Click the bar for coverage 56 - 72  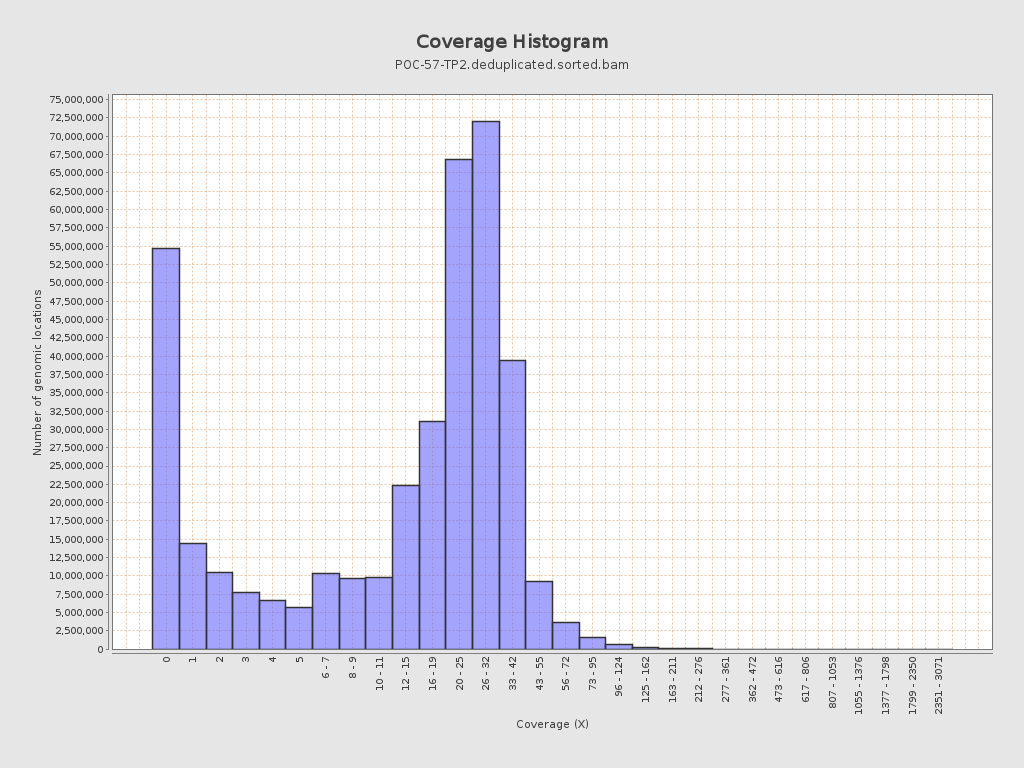pyautogui.click(x=566, y=635)
